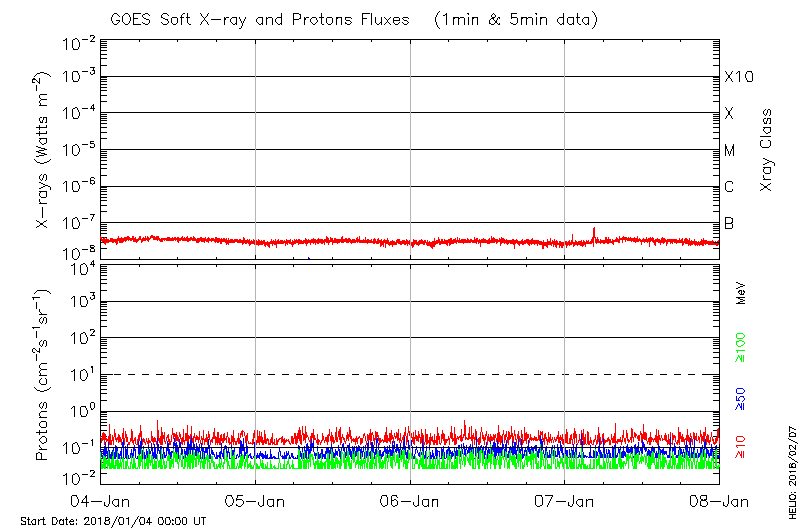Viewport: 800px width, 530px height.
Task: Click the small X-ray flare spike on 07-Jan
Action: pos(594,232)
